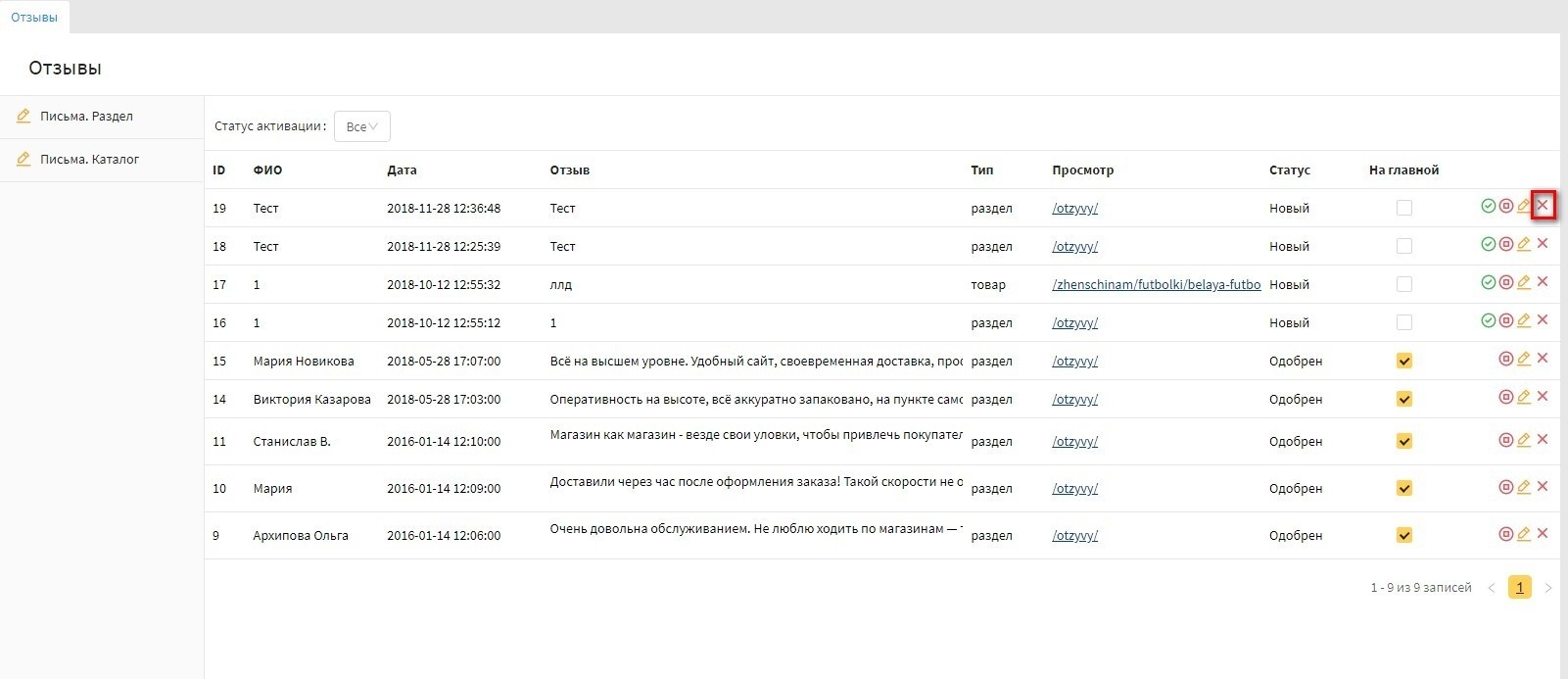
Task: Switch to the 'Отзывы' tab
Action: click(x=34, y=18)
